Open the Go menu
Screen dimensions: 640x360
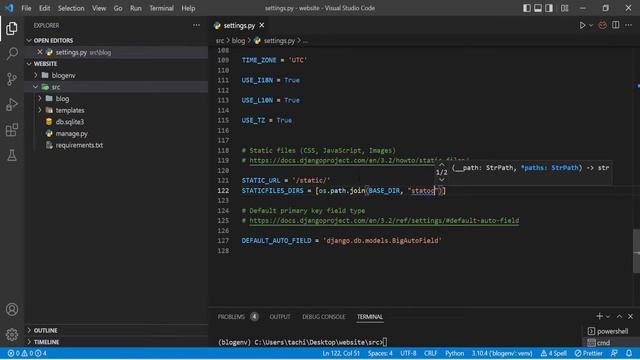click(x=118, y=8)
